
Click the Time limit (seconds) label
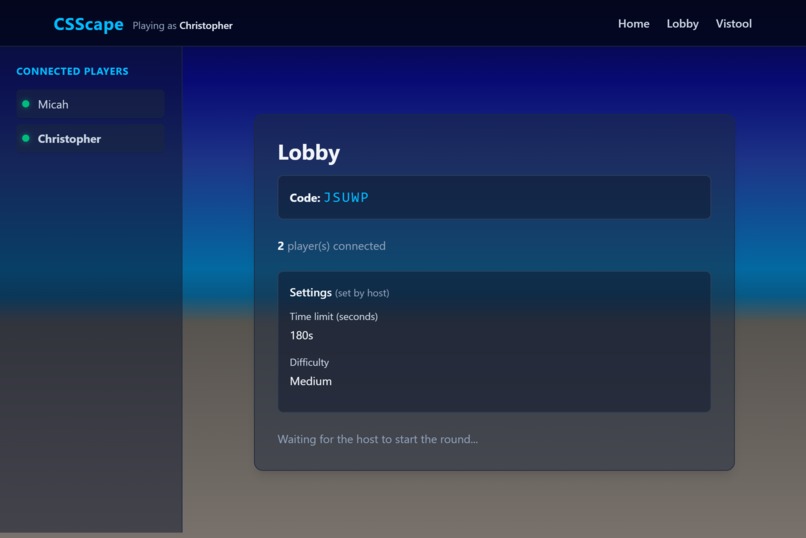pos(334,317)
